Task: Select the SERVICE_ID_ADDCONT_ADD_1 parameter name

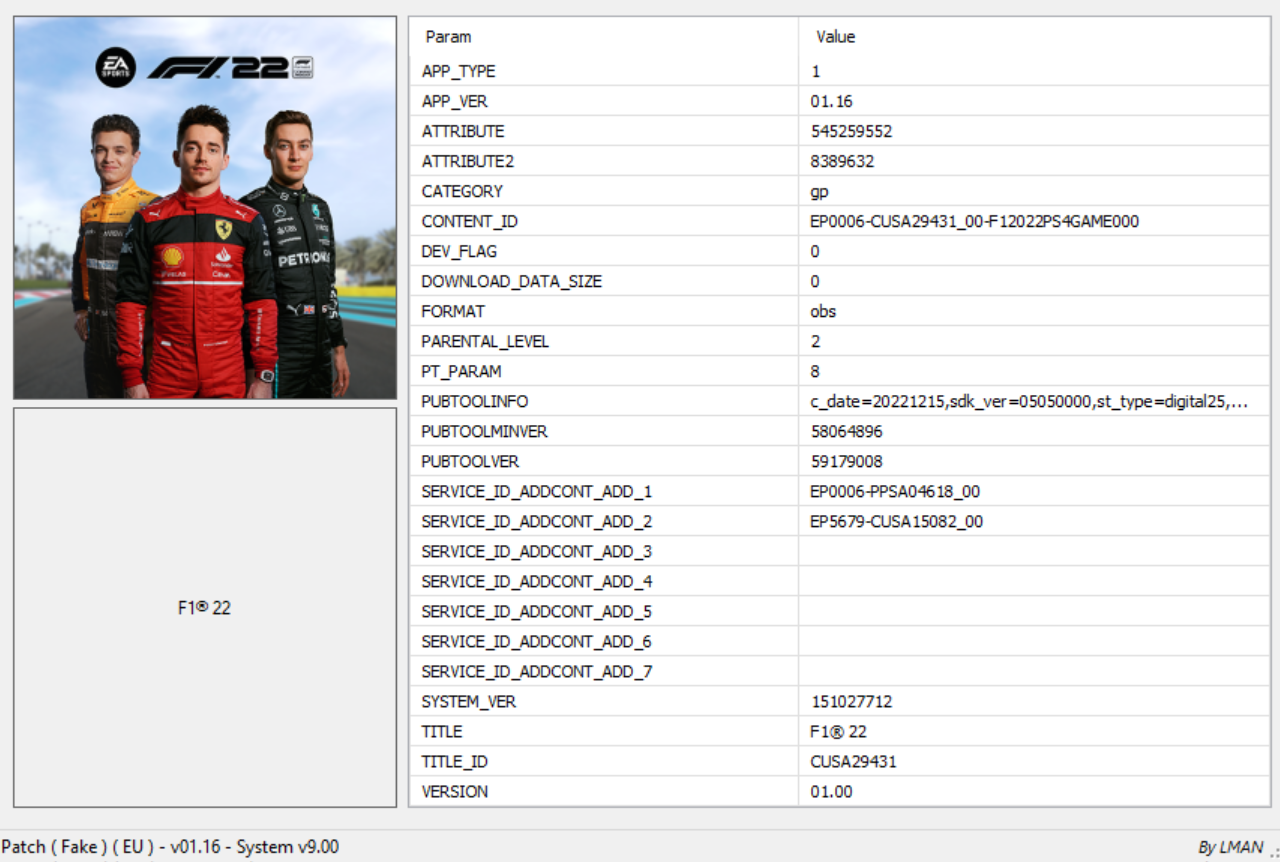Action: click(536, 491)
